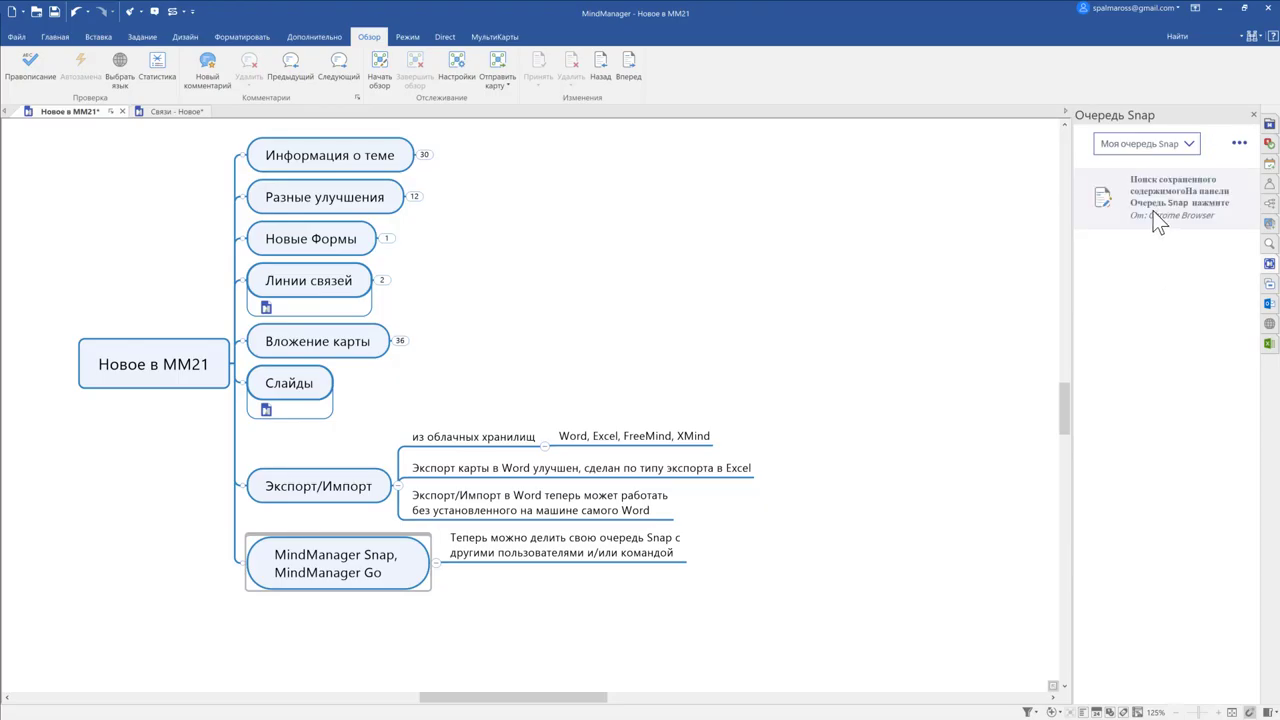Open the Задание ribbon tab
The image size is (1280, 720).
142,37
